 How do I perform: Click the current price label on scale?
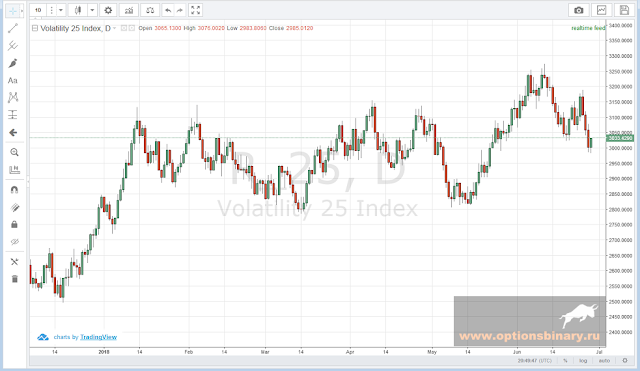coord(620,138)
